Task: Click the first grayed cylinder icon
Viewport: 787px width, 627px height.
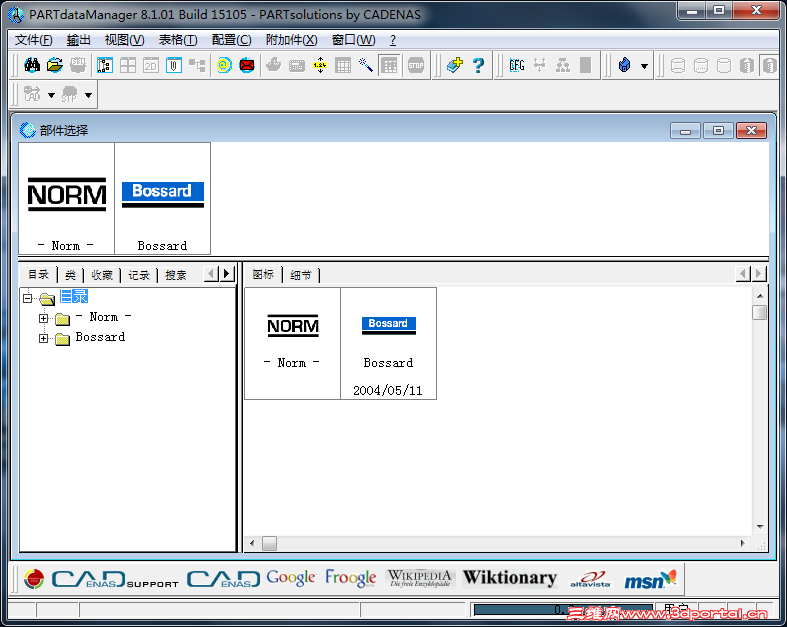Action: point(678,65)
